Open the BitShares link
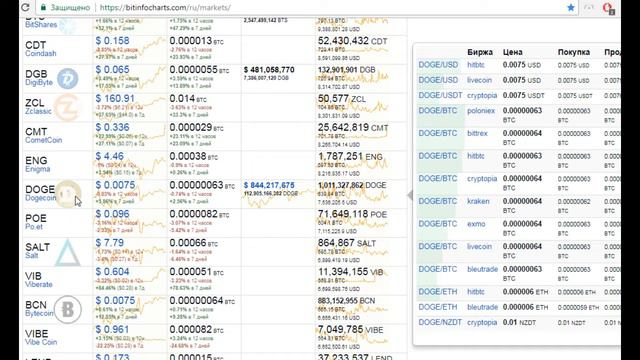The width and height of the screenshot is (640, 360). pyautogui.click(x=41, y=24)
